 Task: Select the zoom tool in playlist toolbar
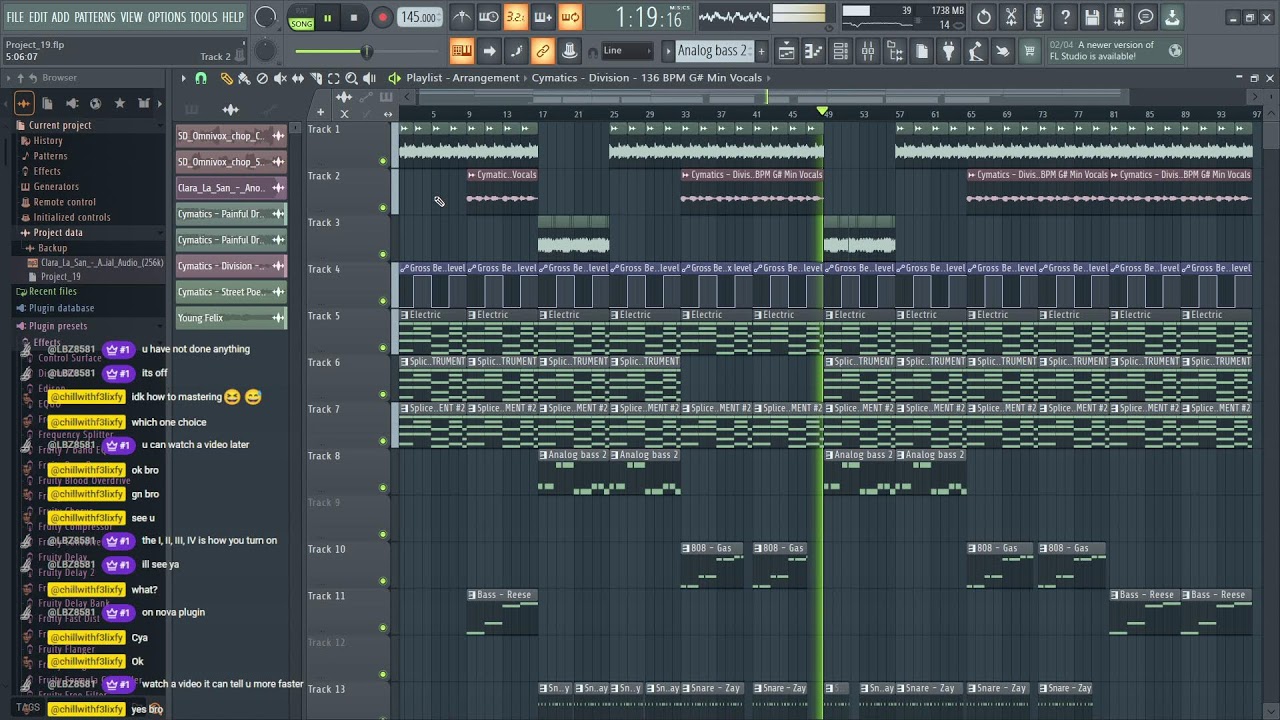point(351,78)
